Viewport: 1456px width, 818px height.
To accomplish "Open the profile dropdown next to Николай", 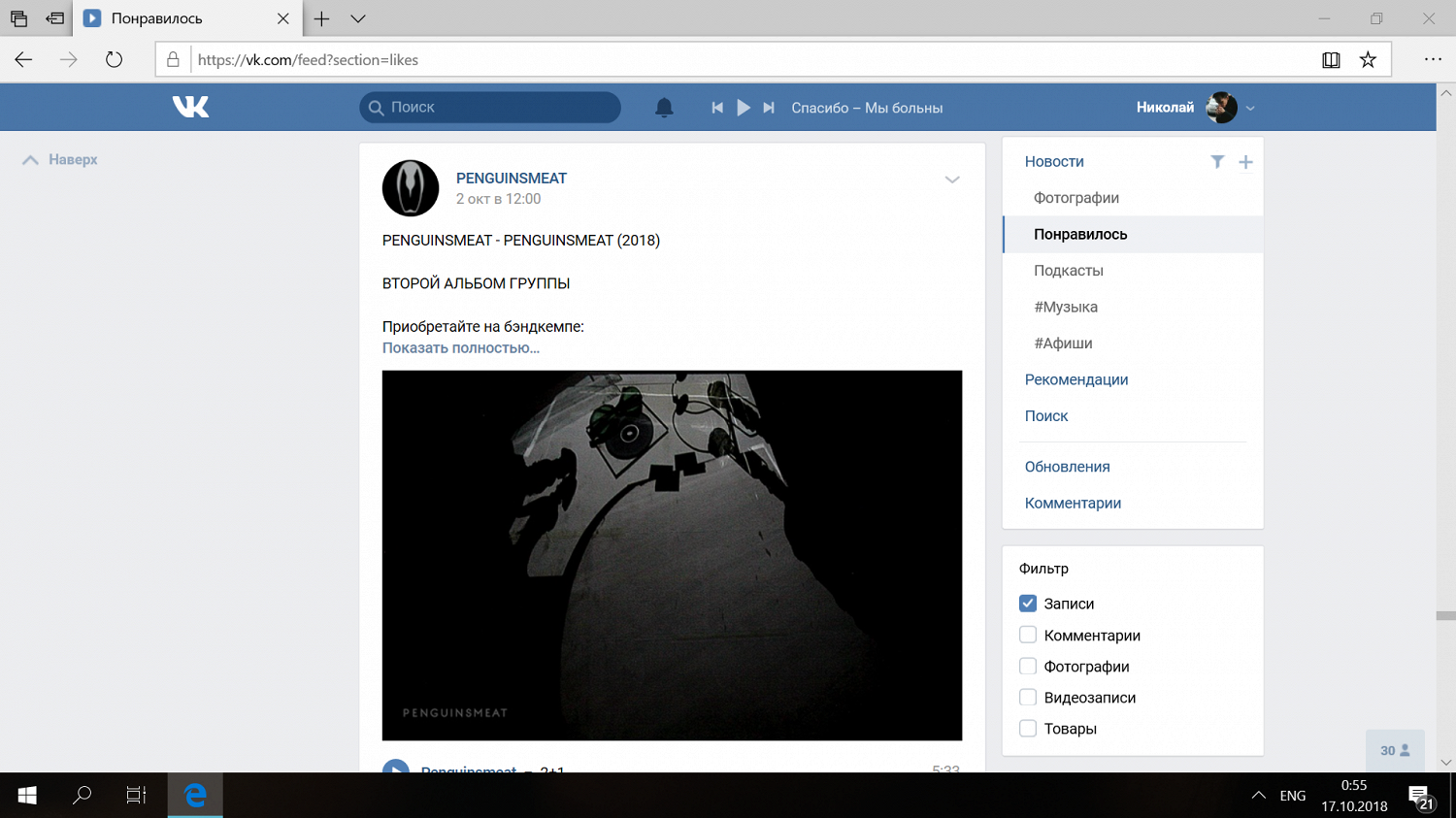I will 1250,109.
